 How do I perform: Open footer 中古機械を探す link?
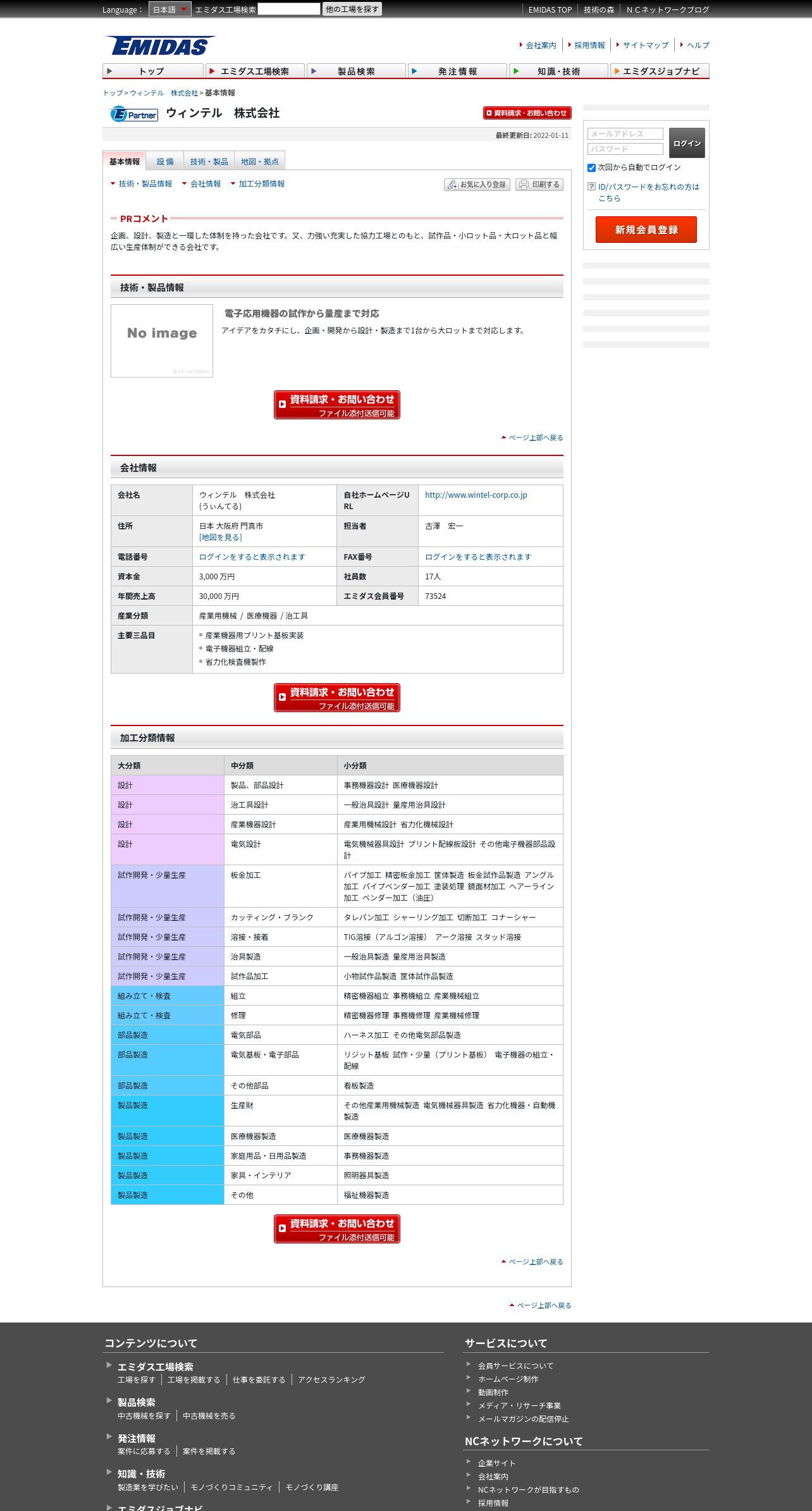tap(144, 1416)
